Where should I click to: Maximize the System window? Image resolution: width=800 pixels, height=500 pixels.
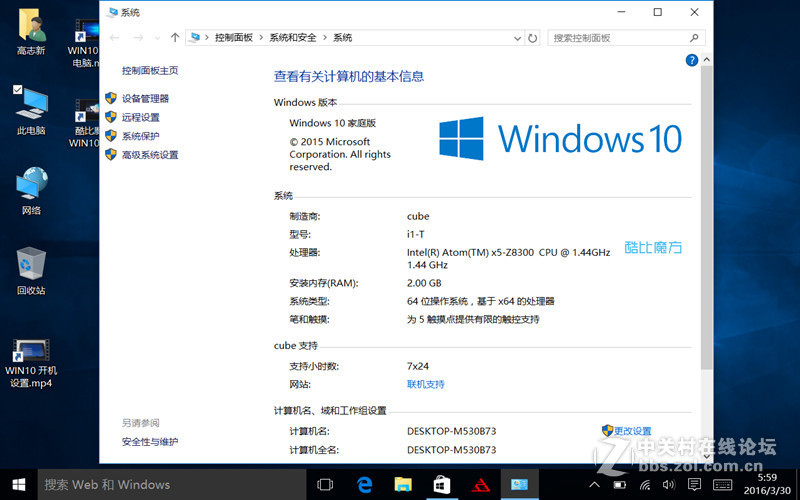658,12
